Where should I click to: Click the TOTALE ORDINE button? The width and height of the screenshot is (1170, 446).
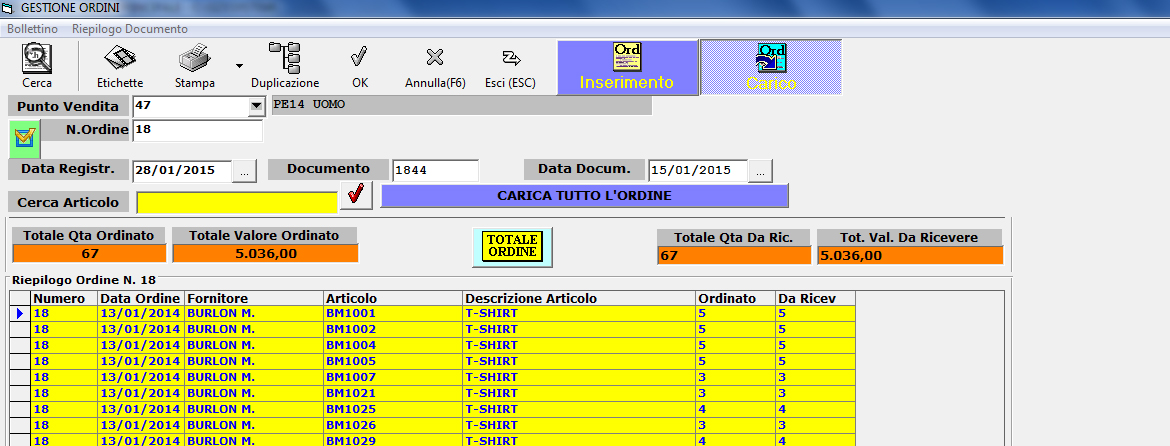(x=512, y=246)
